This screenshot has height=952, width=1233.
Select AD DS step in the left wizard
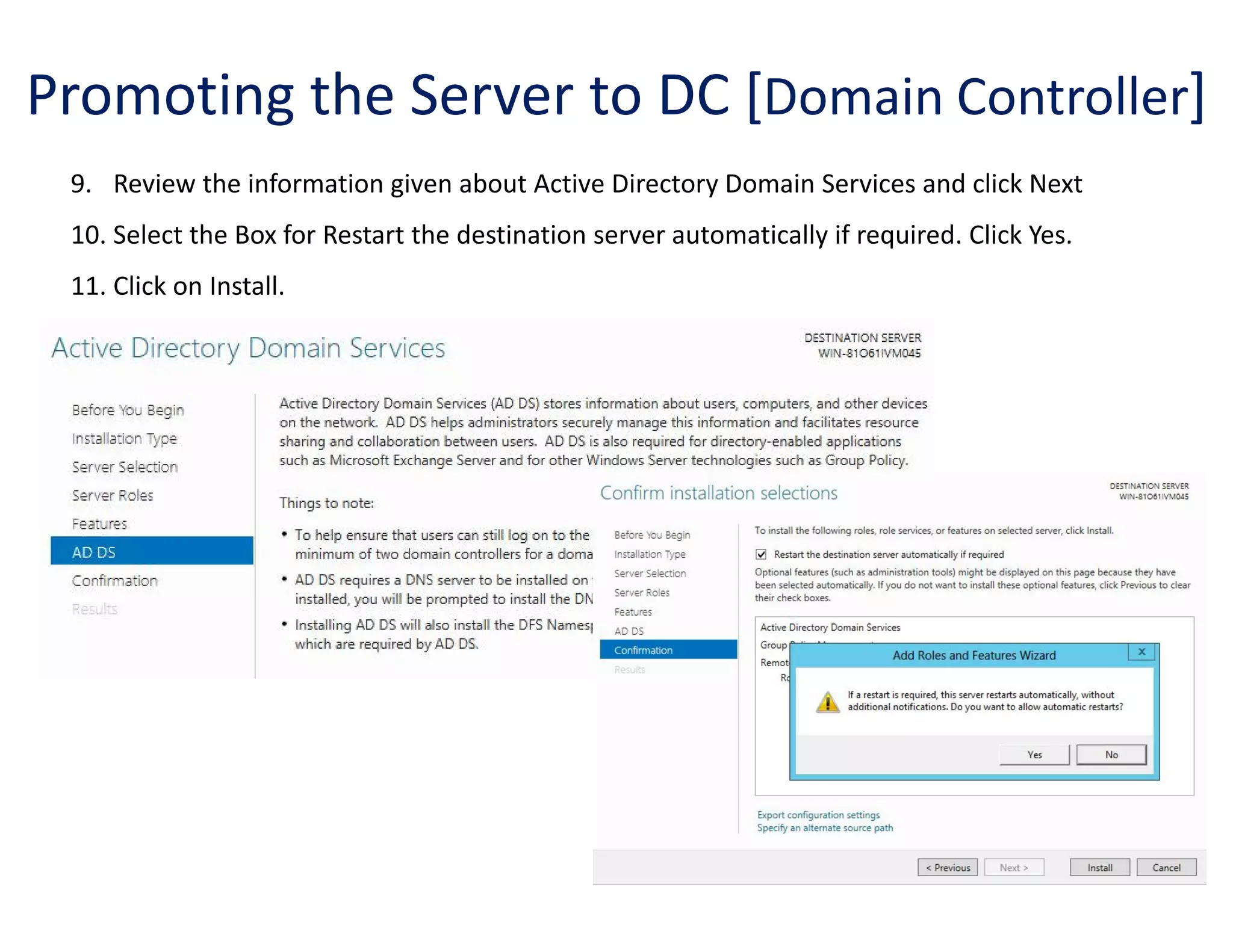[152, 551]
